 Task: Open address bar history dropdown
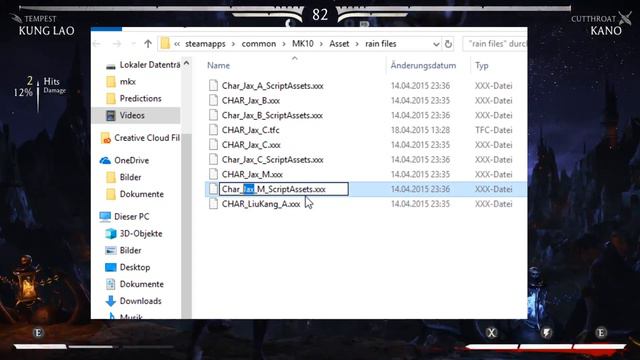436,44
